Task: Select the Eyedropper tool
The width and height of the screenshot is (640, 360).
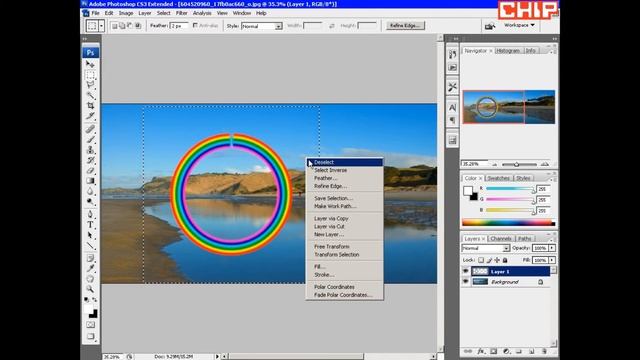Action: 90,269
